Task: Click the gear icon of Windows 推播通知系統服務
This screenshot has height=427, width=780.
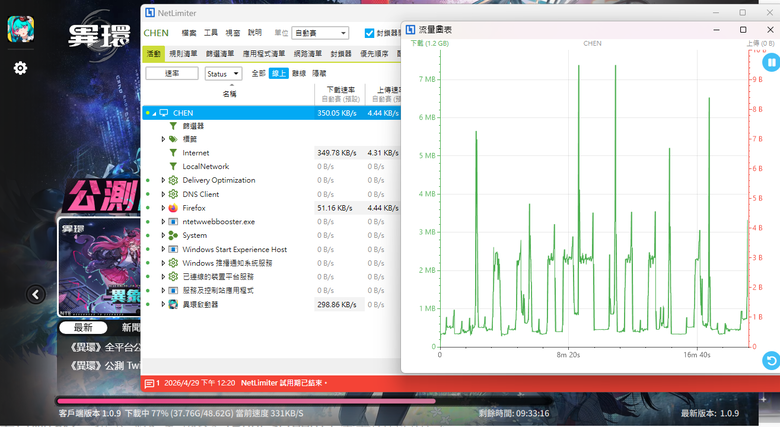Action: pos(173,263)
